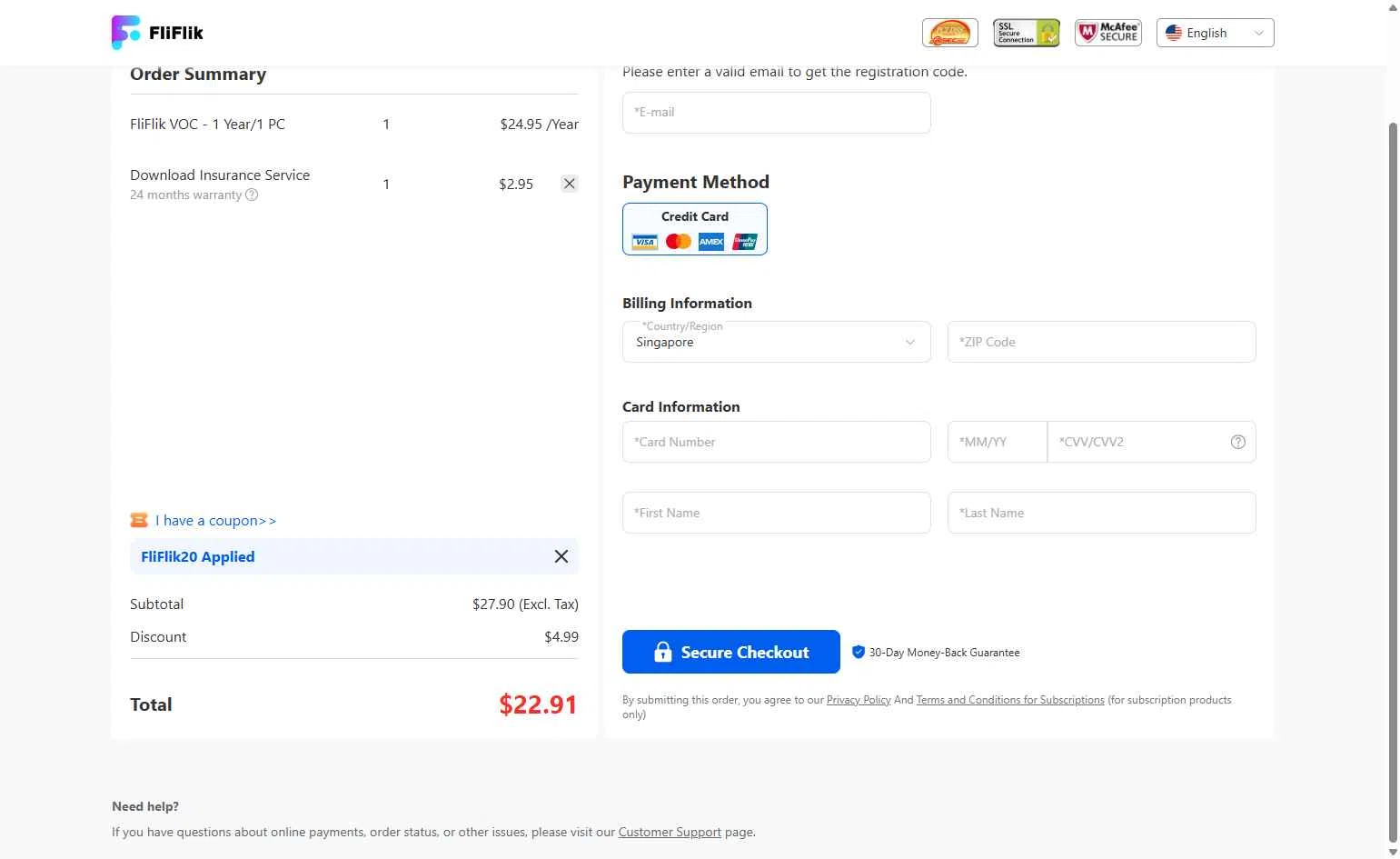Focus the First Name field

[777, 513]
